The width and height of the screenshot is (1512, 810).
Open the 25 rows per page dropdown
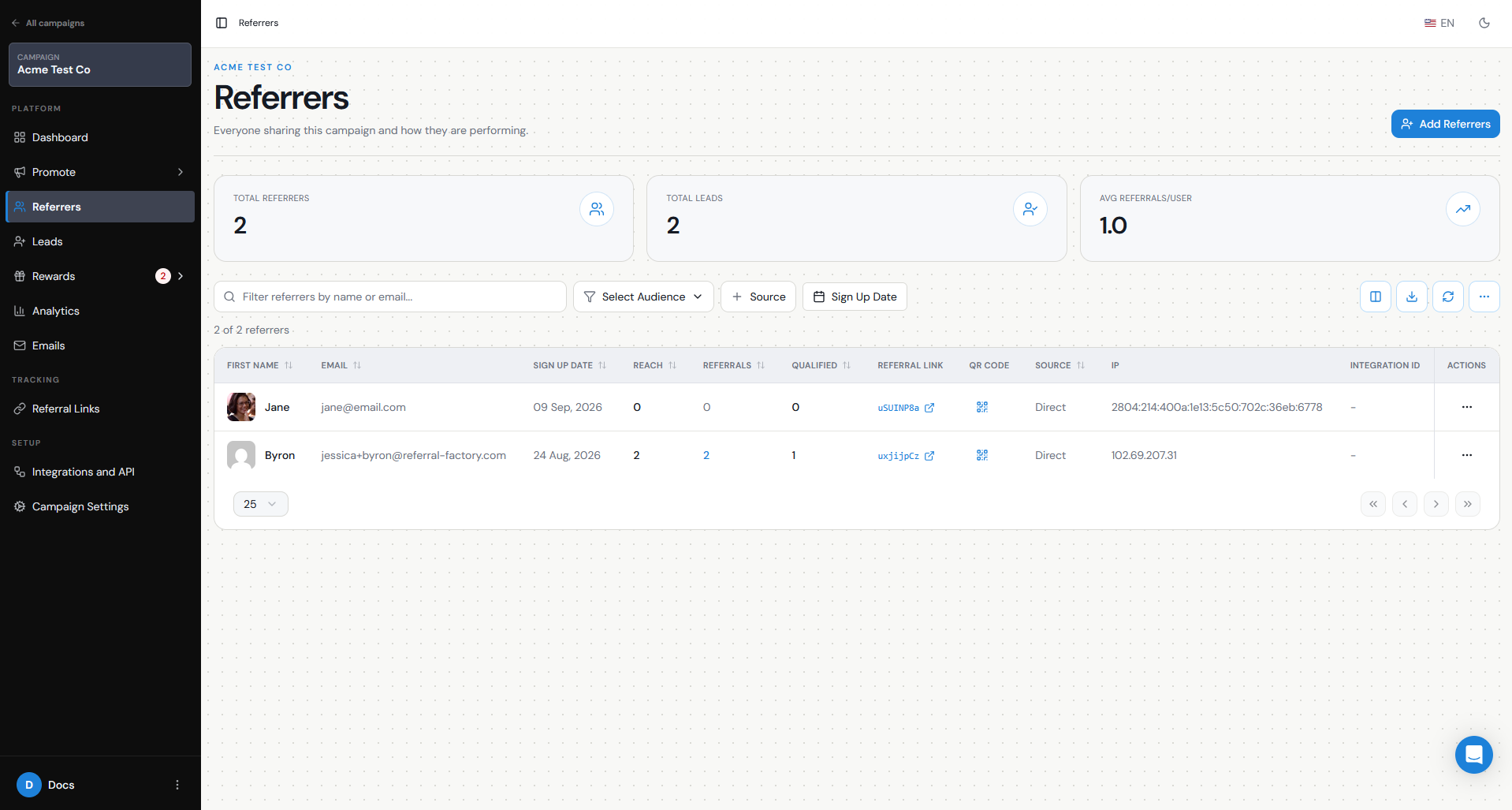pyautogui.click(x=261, y=504)
